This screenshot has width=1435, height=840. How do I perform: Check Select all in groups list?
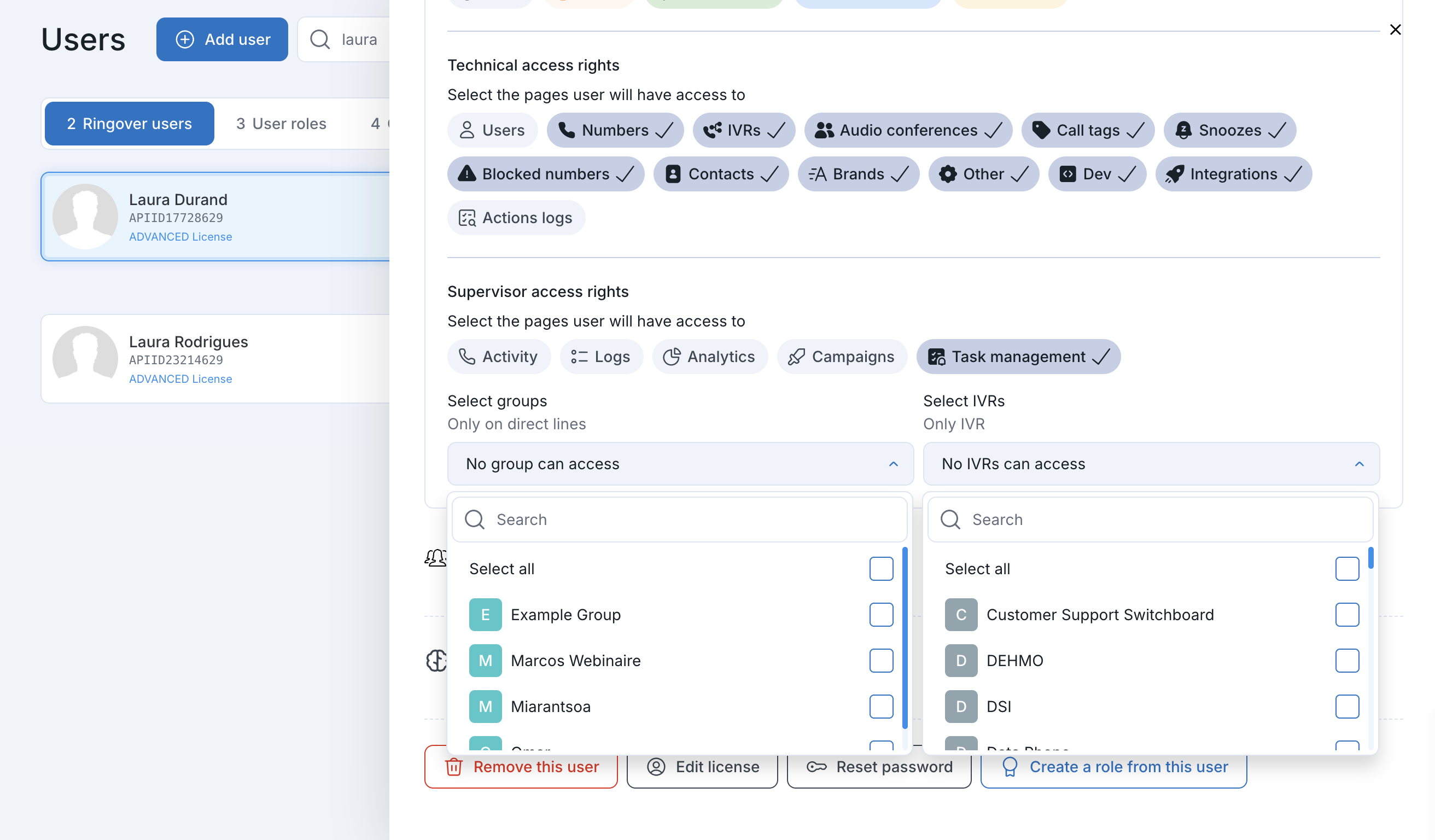point(882,569)
